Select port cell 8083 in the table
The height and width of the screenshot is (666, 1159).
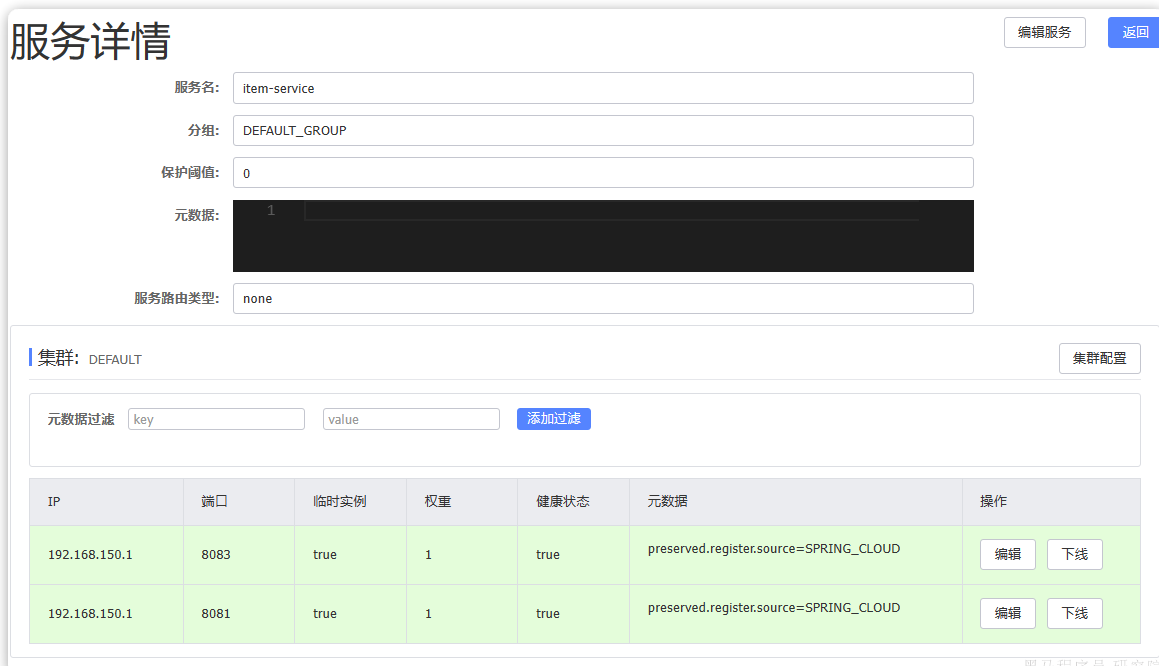(215, 554)
